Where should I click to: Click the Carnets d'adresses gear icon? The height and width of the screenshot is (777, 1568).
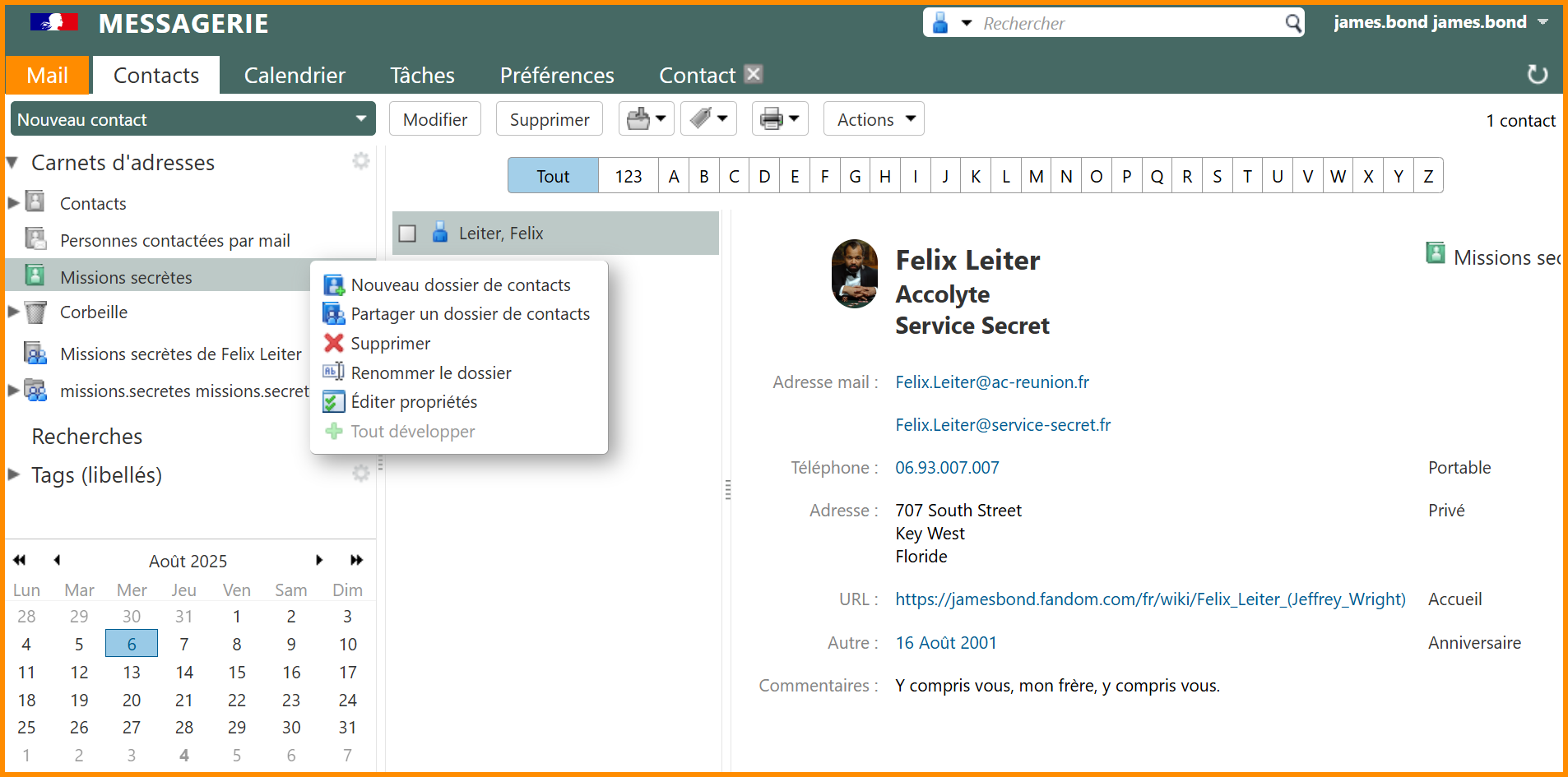click(x=360, y=161)
